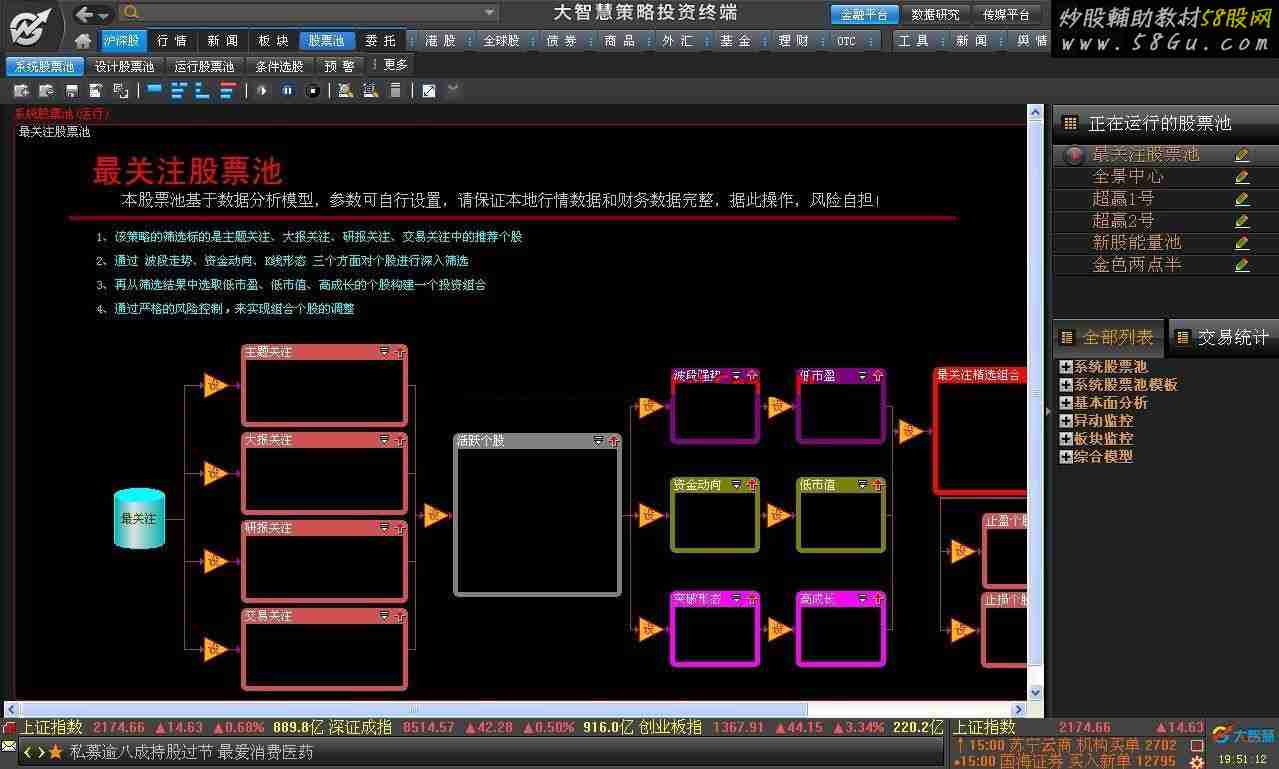The image size is (1279, 769).
Task: Expand 系统股票池 tree node
Action: click(x=1066, y=367)
